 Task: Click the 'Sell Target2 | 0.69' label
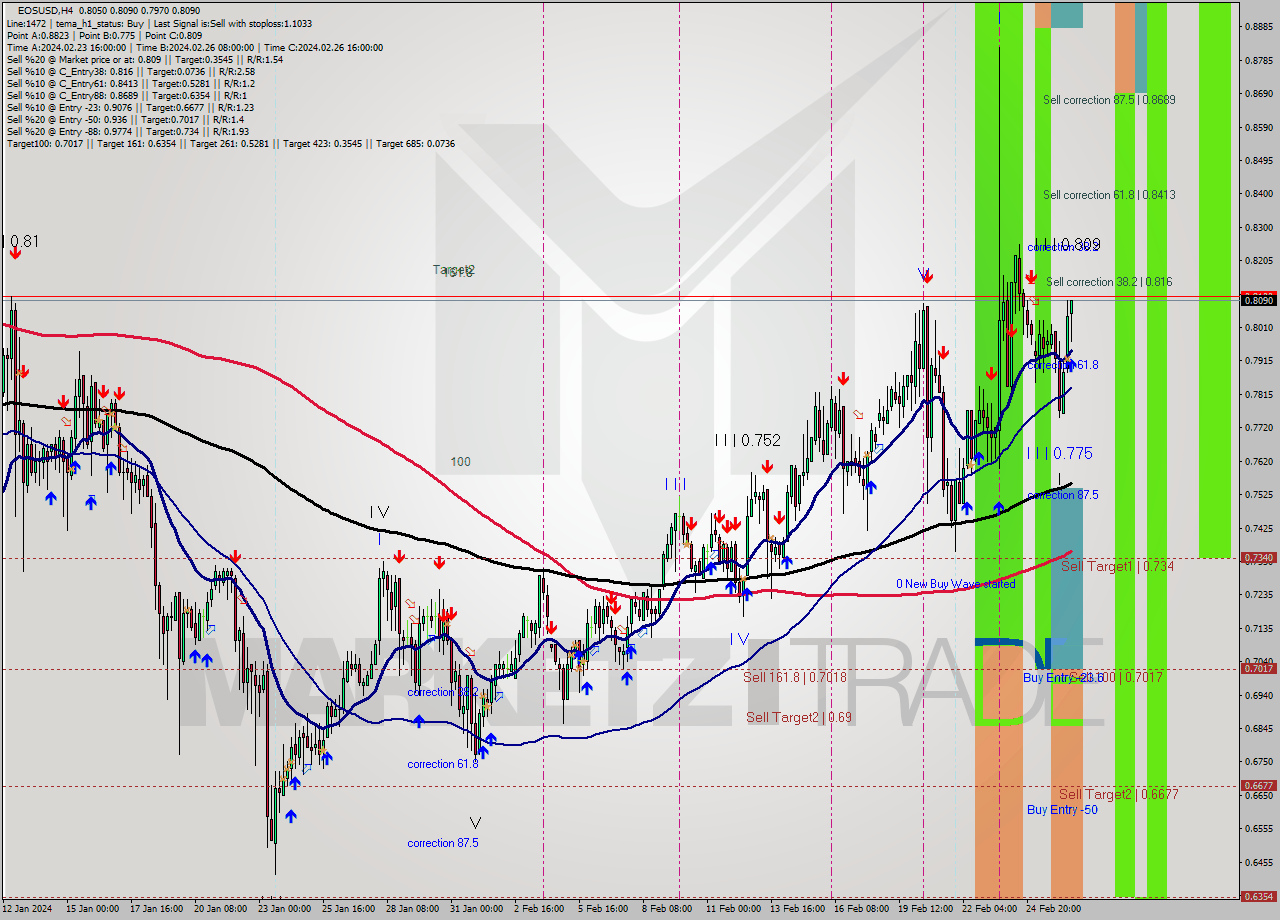point(799,717)
